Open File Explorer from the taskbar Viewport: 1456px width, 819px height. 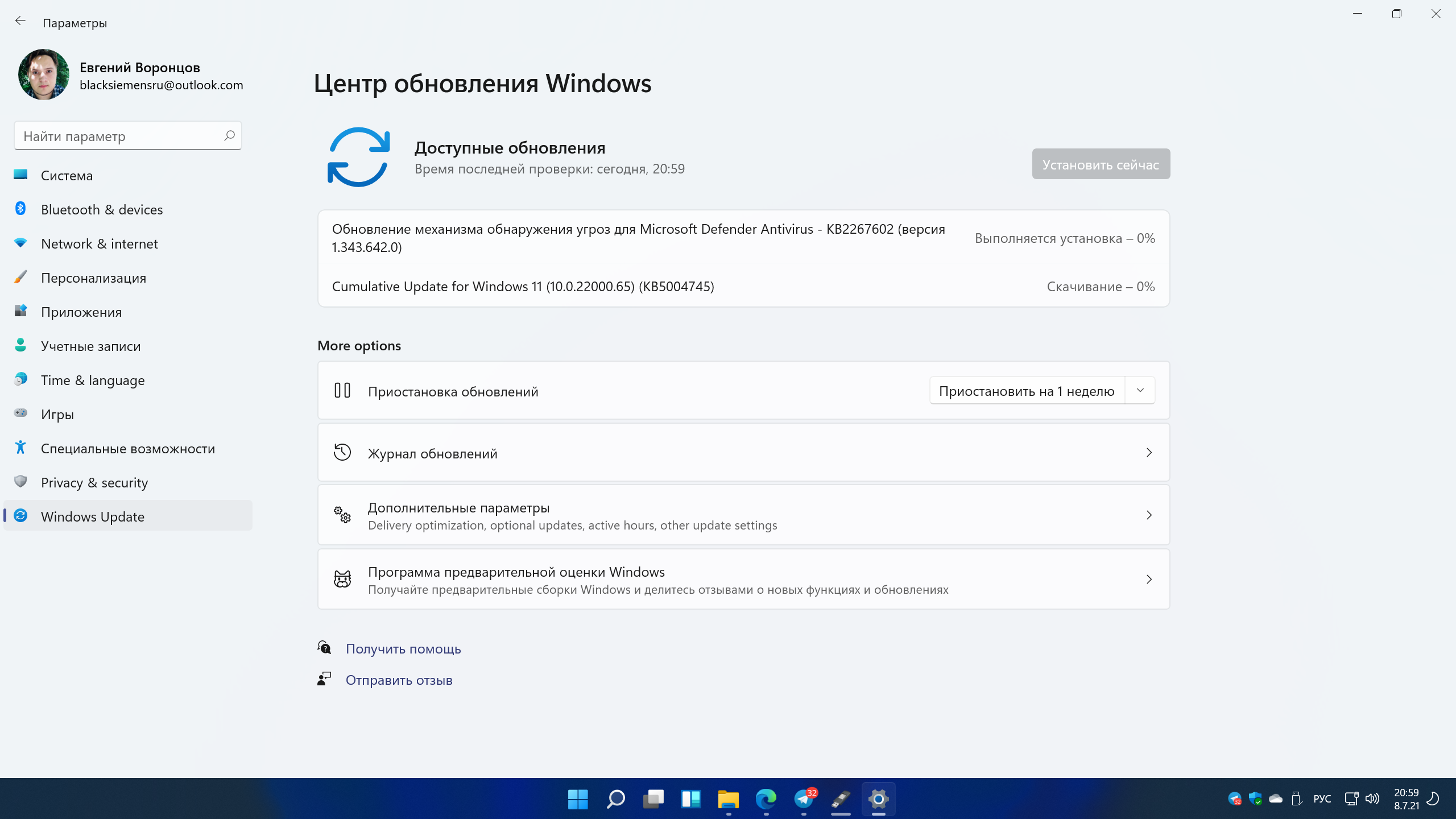[728, 799]
